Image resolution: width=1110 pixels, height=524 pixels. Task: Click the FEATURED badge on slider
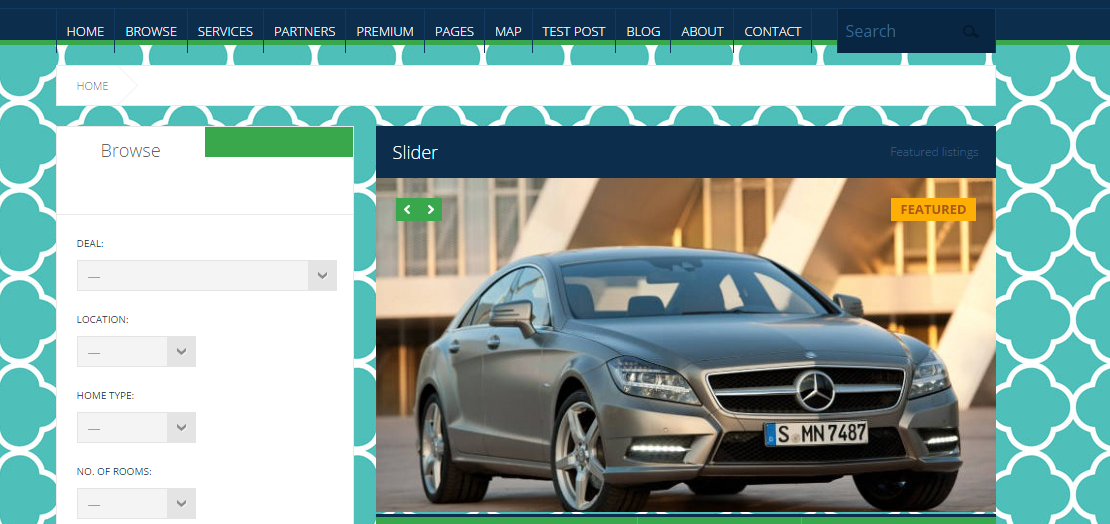(x=933, y=210)
